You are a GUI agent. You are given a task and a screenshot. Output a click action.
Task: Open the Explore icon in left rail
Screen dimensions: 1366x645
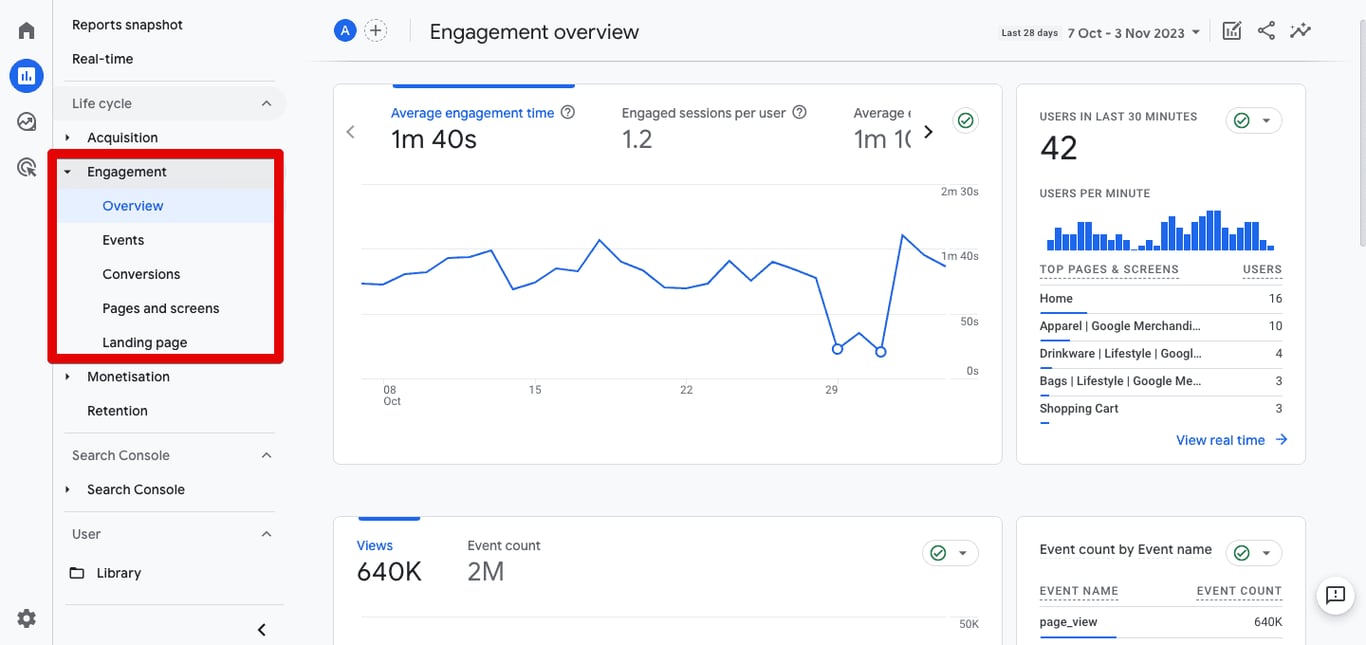coord(26,121)
